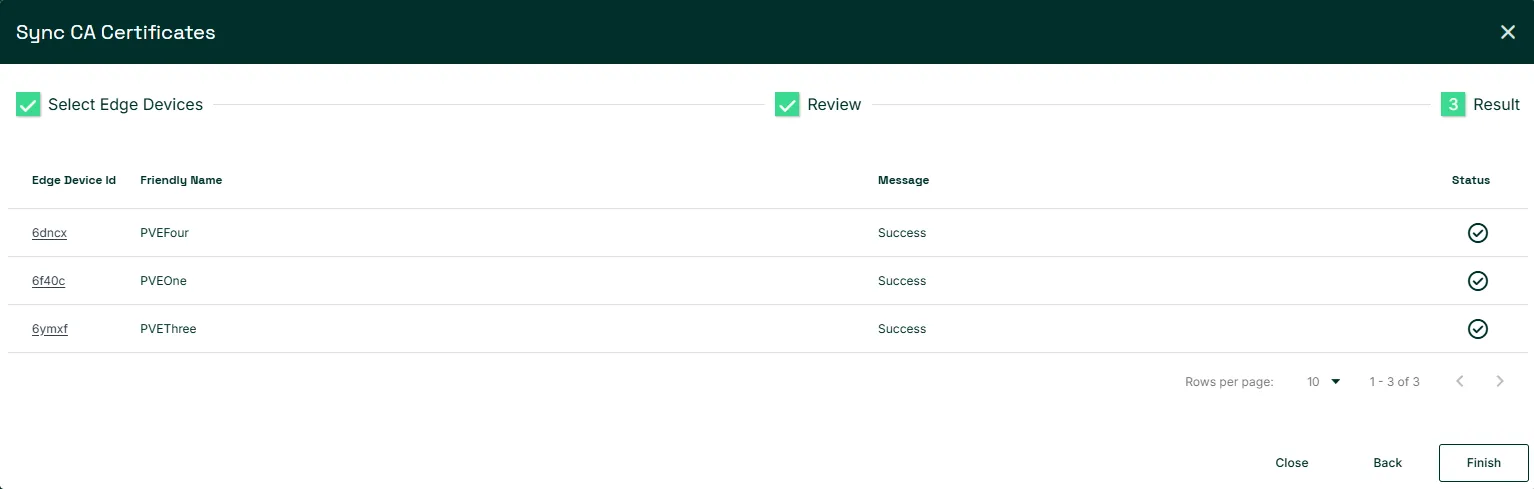
Task: Click the Edge Device Id column header
Action: pos(74,180)
